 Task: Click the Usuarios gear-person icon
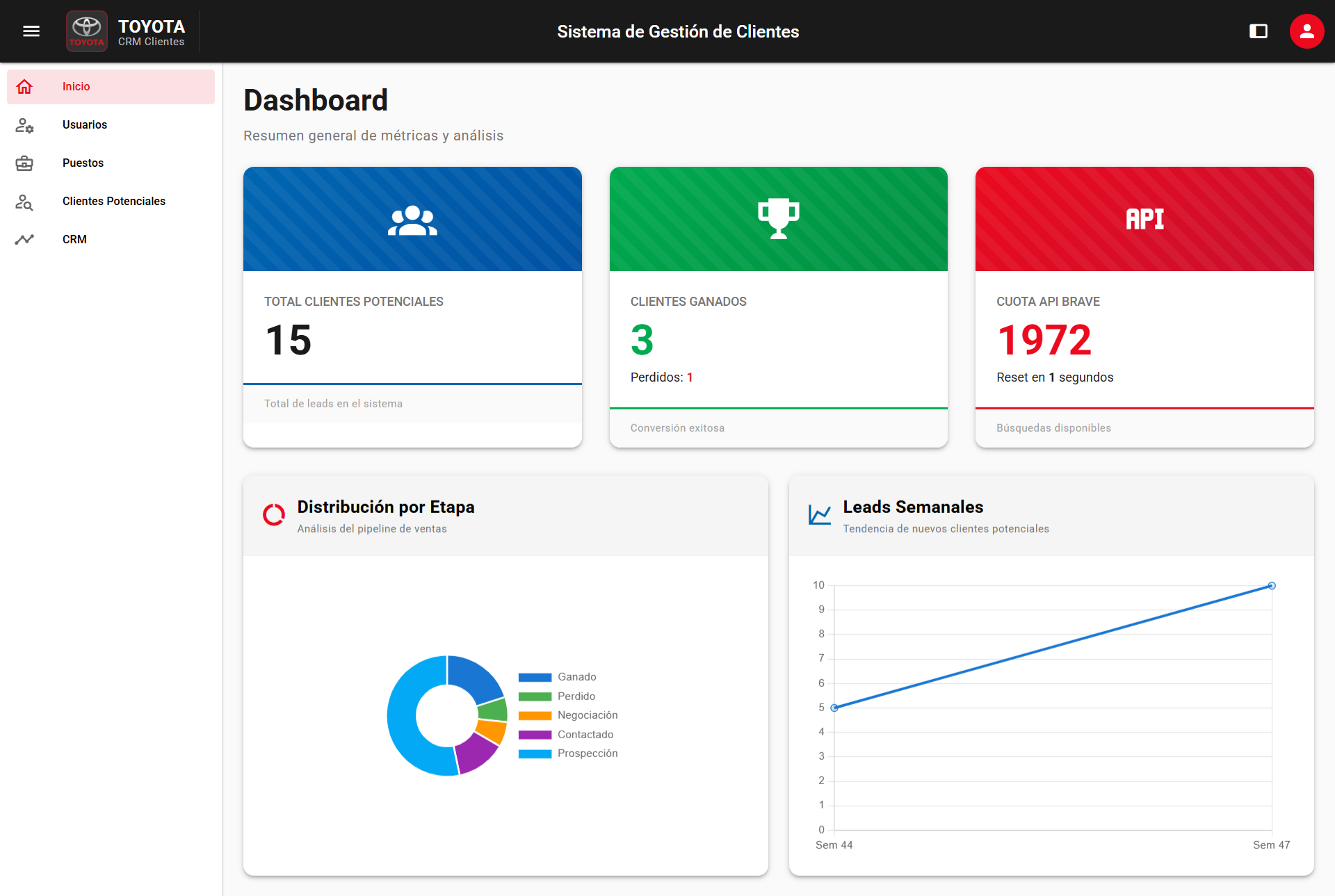click(x=24, y=125)
